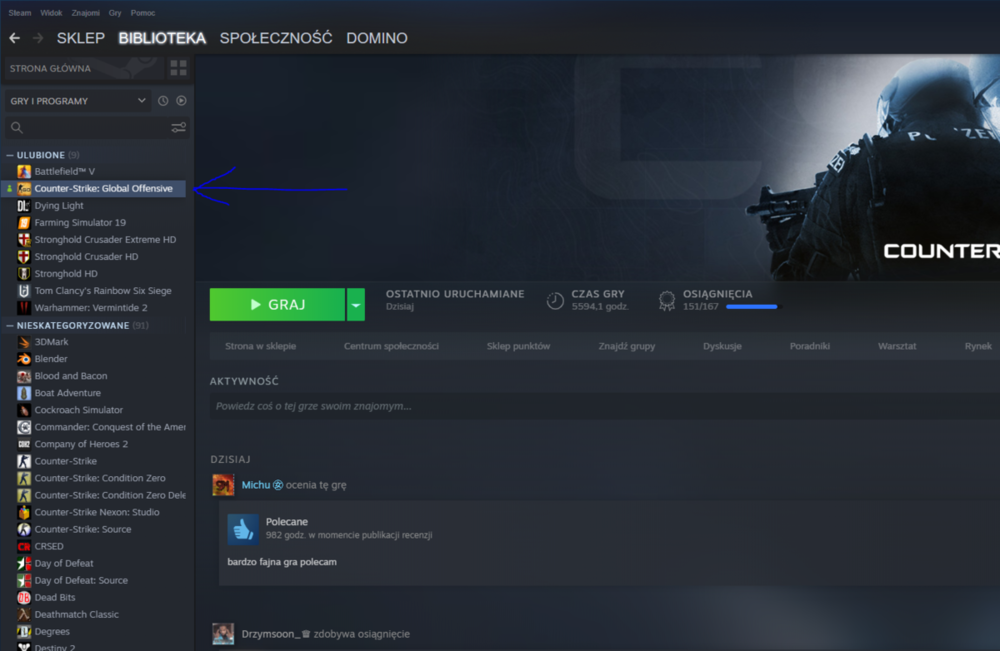
Task: Go to the BIBLIOTEKA tab
Action: tap(162, 38)
